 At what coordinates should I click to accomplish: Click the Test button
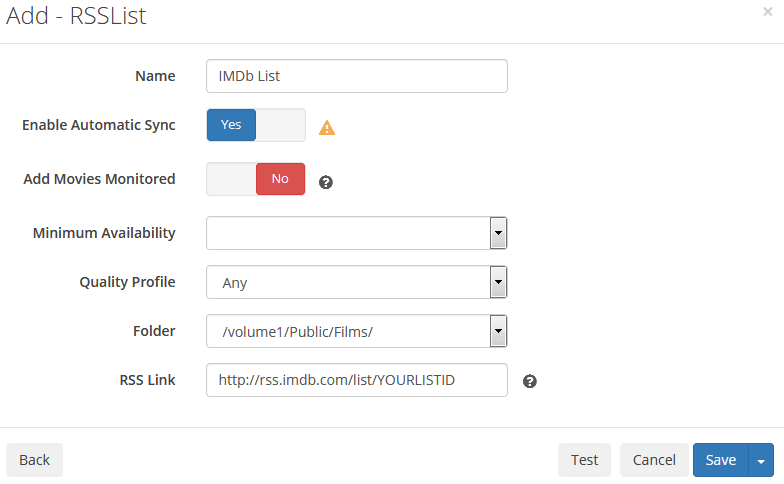584,460
